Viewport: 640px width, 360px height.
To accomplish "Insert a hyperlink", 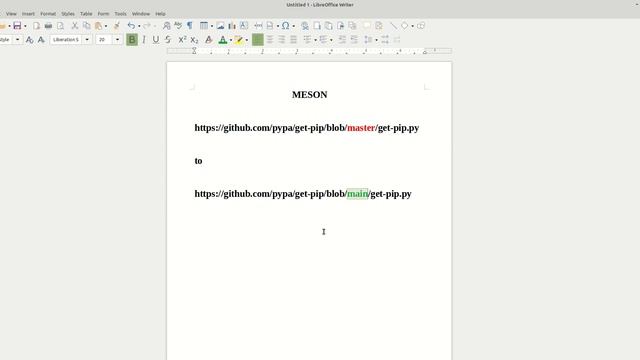I will tap(304, 26).
